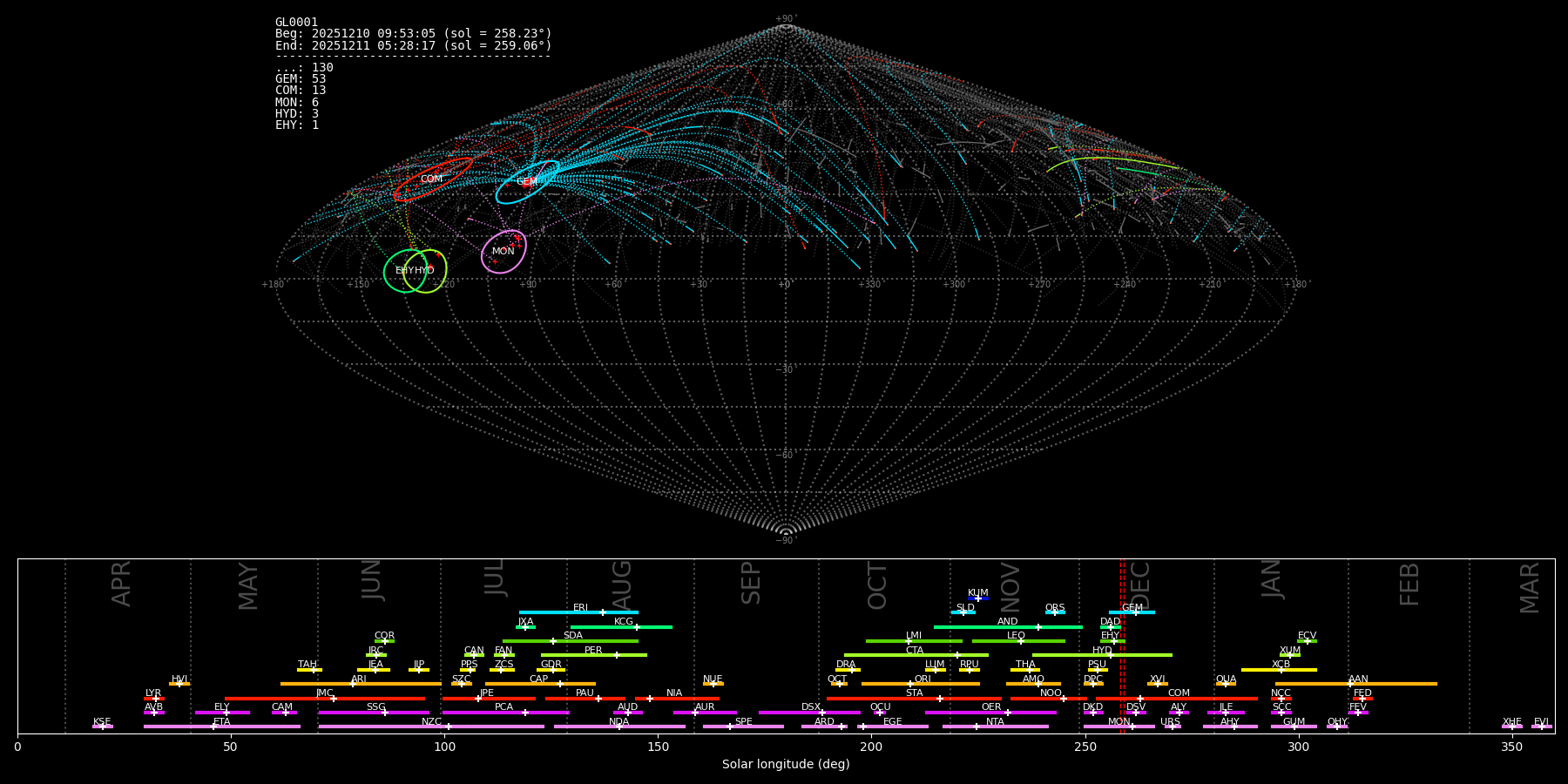Select the LYR shower label in the timeline

point(153,693)
